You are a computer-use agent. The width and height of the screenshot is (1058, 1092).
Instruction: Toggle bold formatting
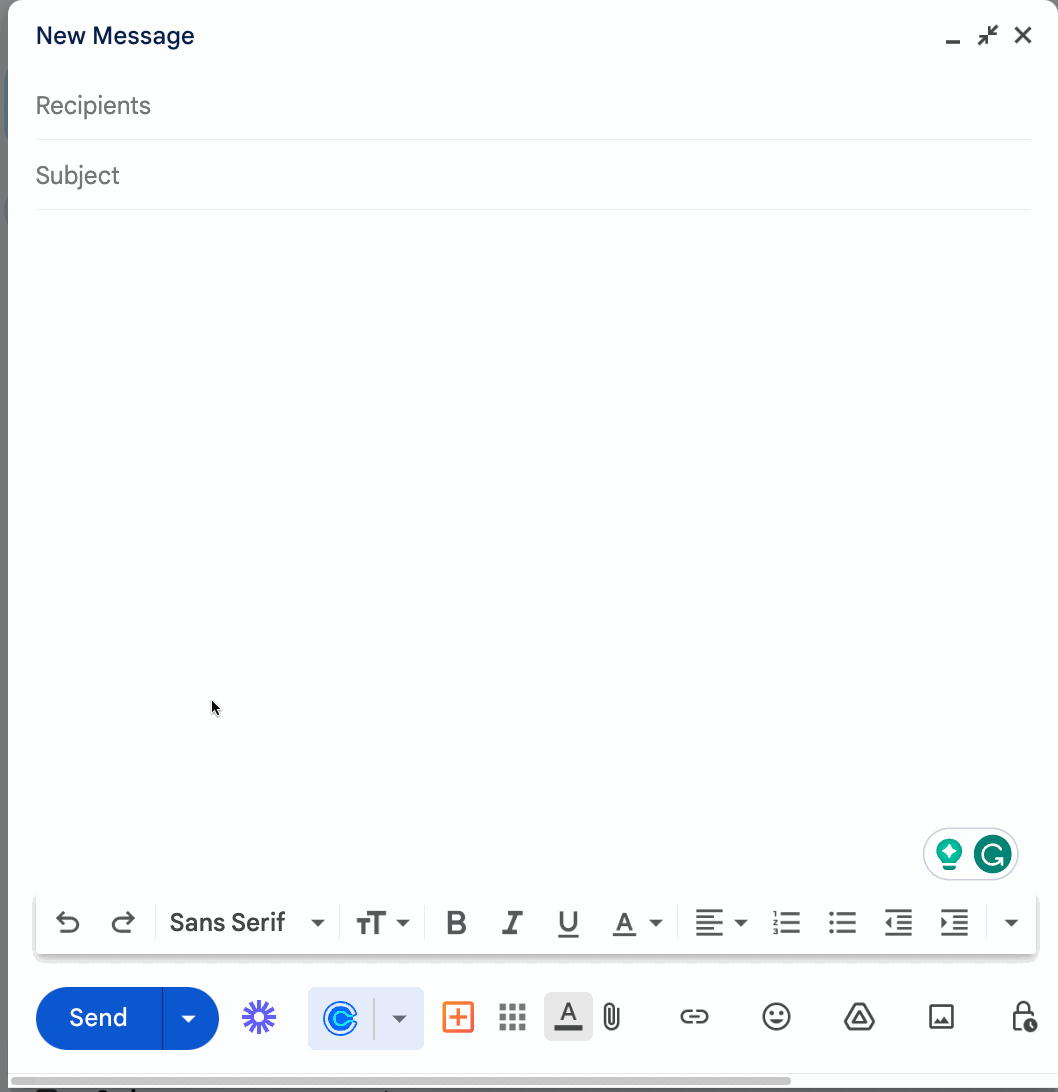coord(456,922)
